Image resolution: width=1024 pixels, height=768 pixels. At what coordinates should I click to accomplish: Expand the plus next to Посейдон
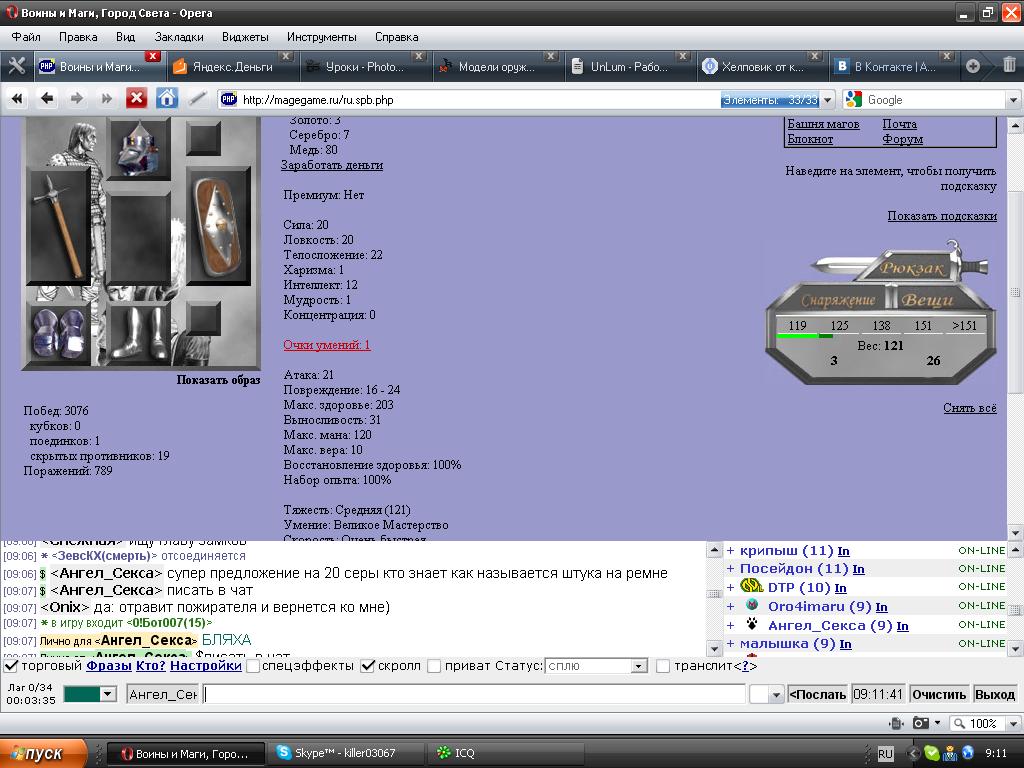[731, 569]
